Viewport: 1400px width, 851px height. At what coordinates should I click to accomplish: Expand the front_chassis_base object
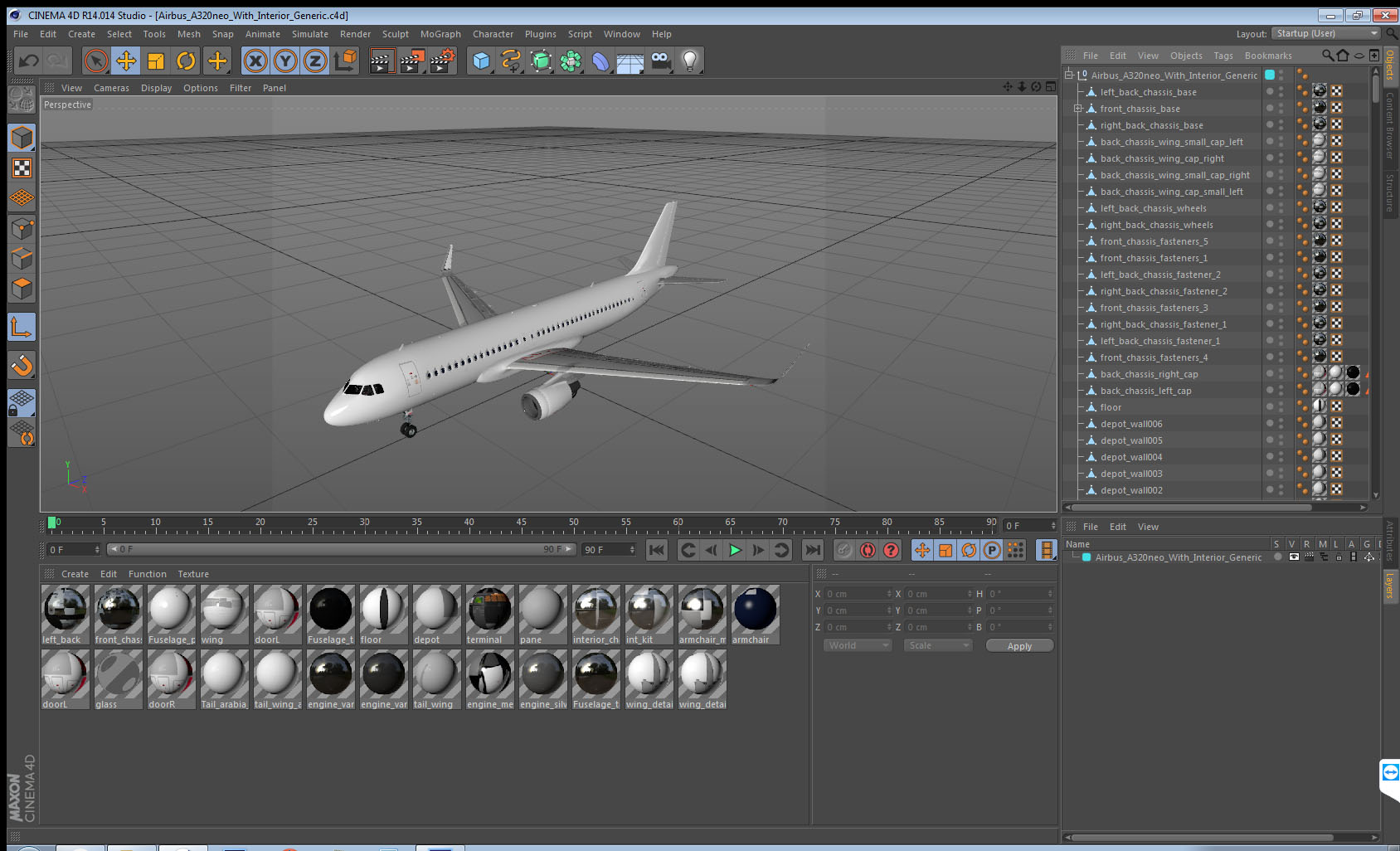coord(1078,109)
